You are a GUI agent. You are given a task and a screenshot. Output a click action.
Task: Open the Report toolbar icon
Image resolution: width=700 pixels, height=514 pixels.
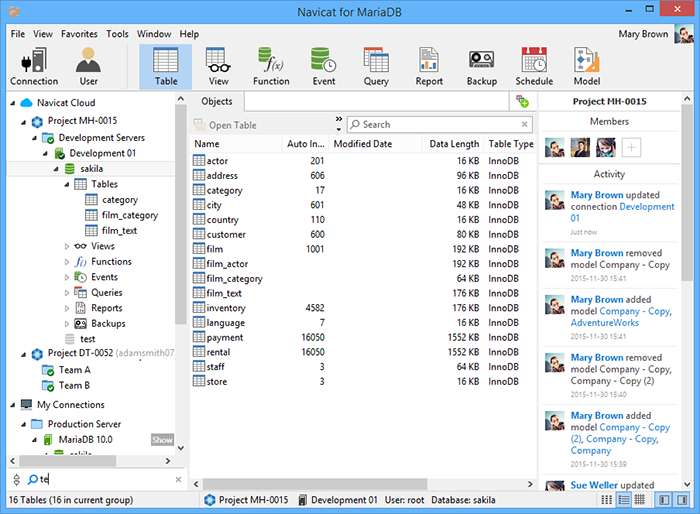click(429, 67)
